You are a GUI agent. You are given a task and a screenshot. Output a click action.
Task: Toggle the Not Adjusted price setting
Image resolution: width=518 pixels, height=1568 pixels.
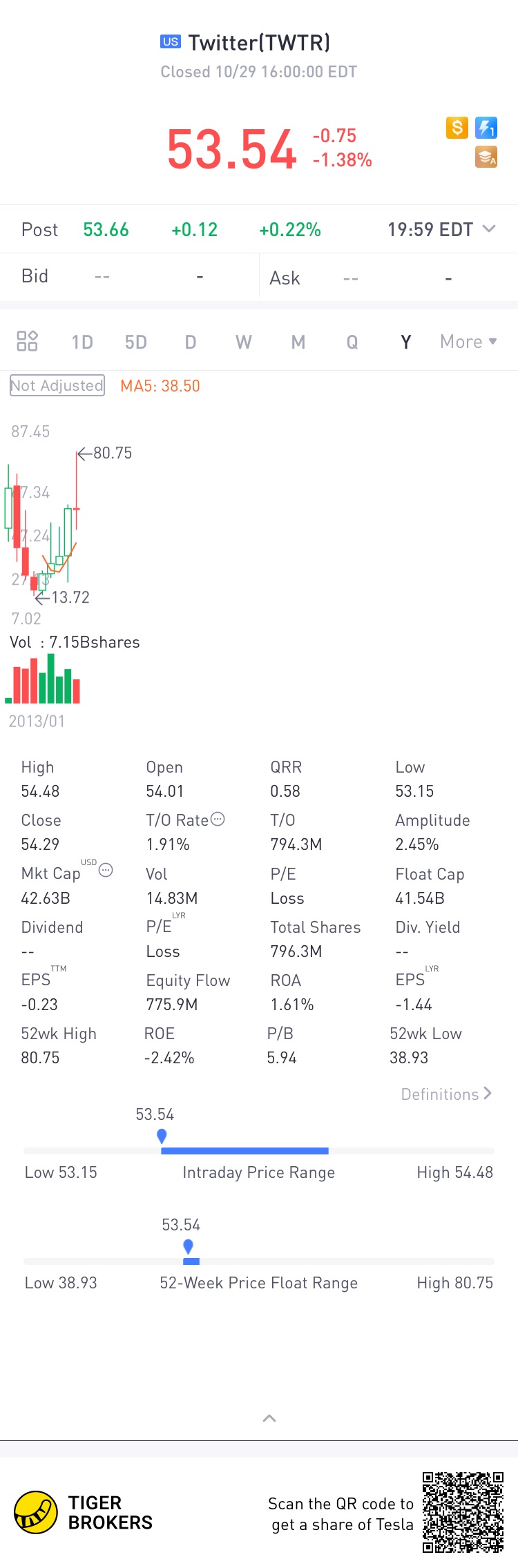[57, 385]
